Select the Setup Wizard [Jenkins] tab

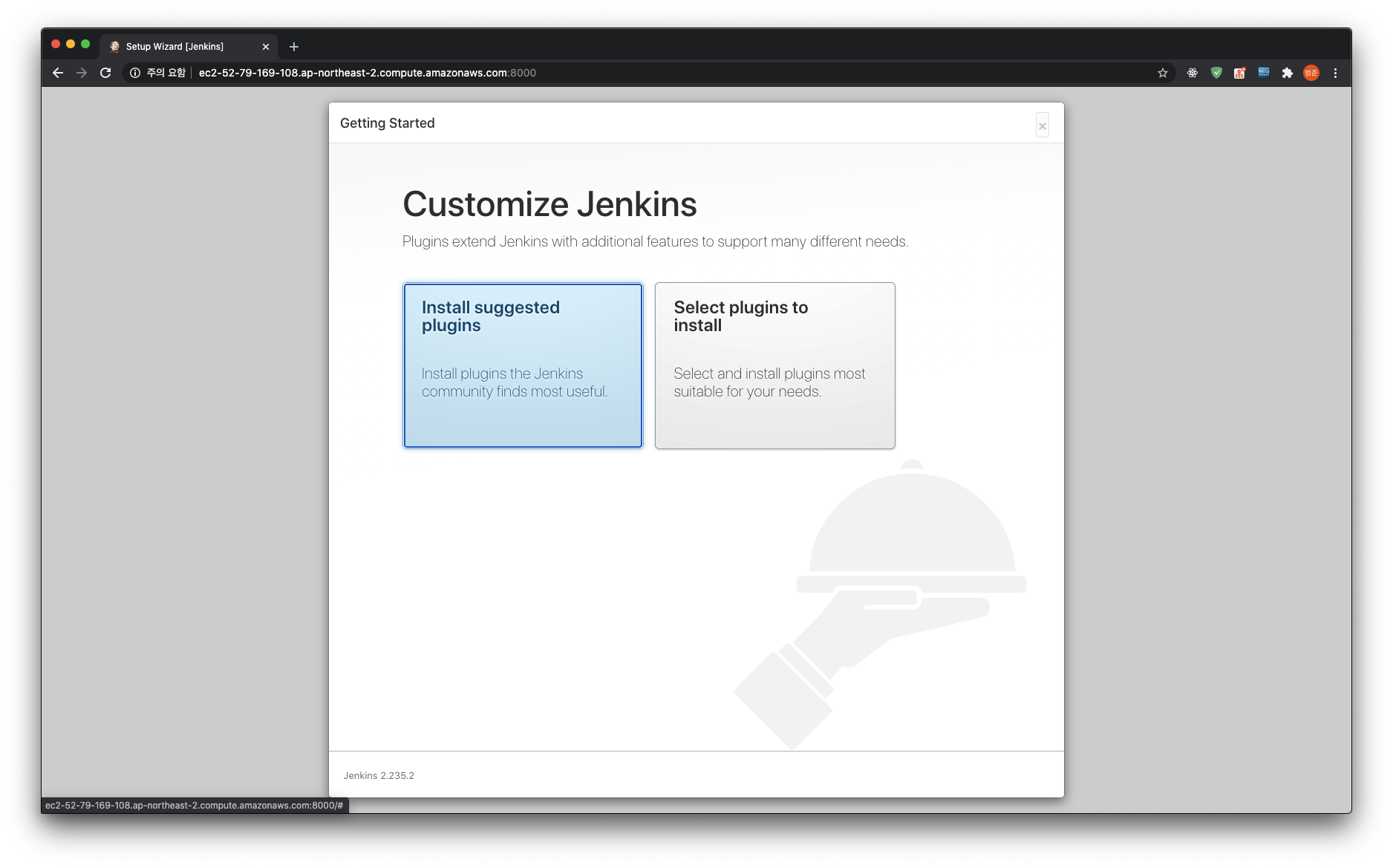(x=189, y=47)
